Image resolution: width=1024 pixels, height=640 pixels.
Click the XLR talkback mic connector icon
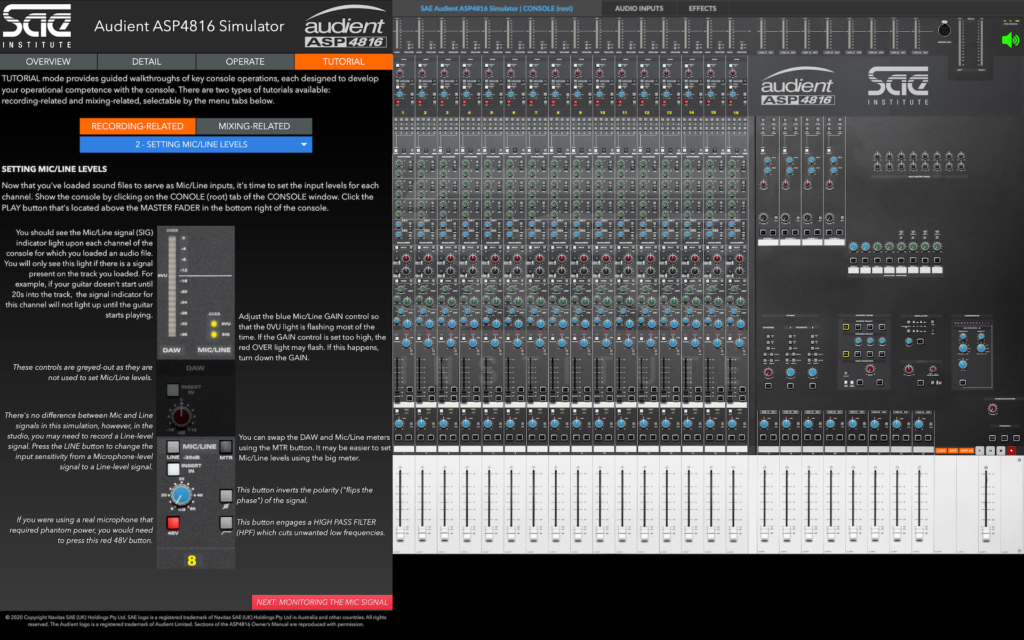(942, 30)
